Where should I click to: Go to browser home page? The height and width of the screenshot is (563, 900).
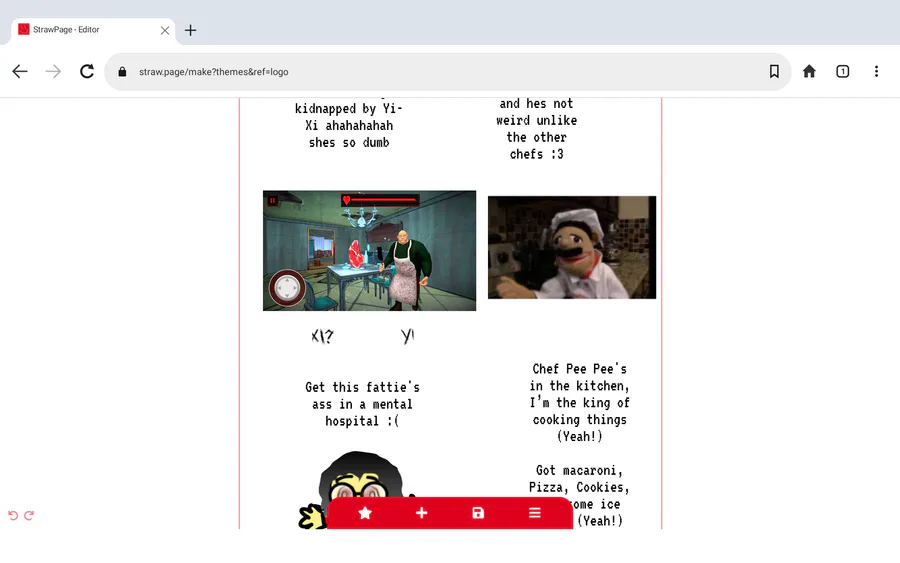809,71
